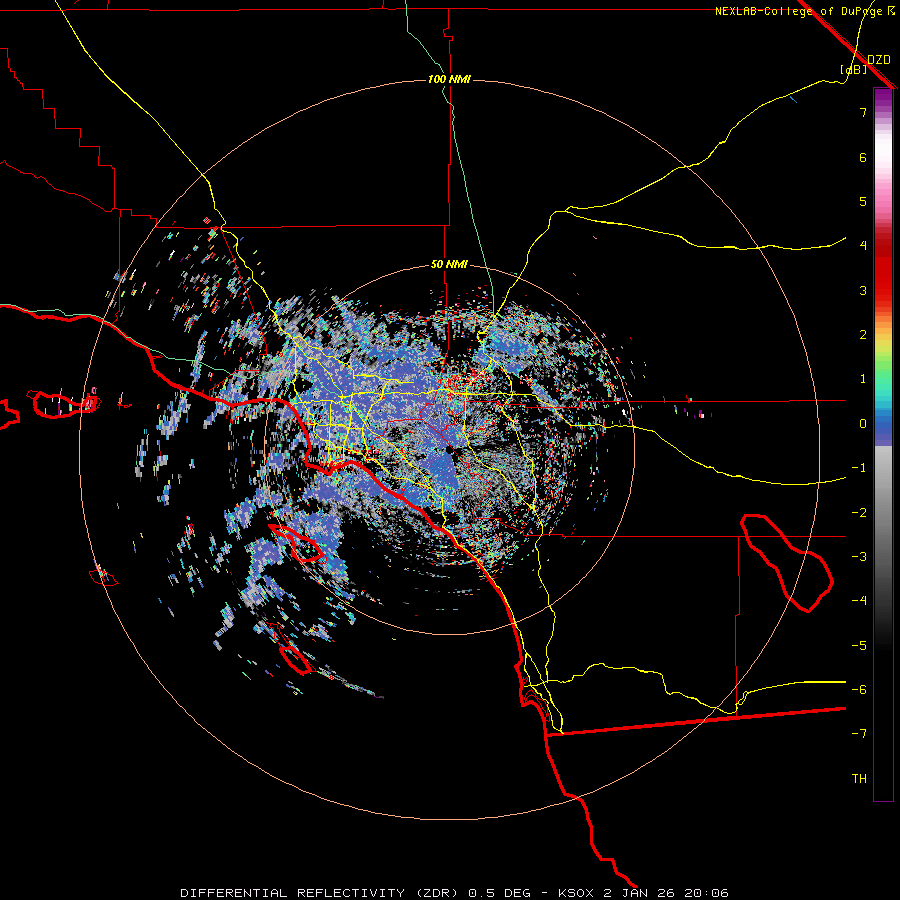This screenshot has width=900, height=900.
Task: Click the 7 value on color scale
Action: pos(863,113)
